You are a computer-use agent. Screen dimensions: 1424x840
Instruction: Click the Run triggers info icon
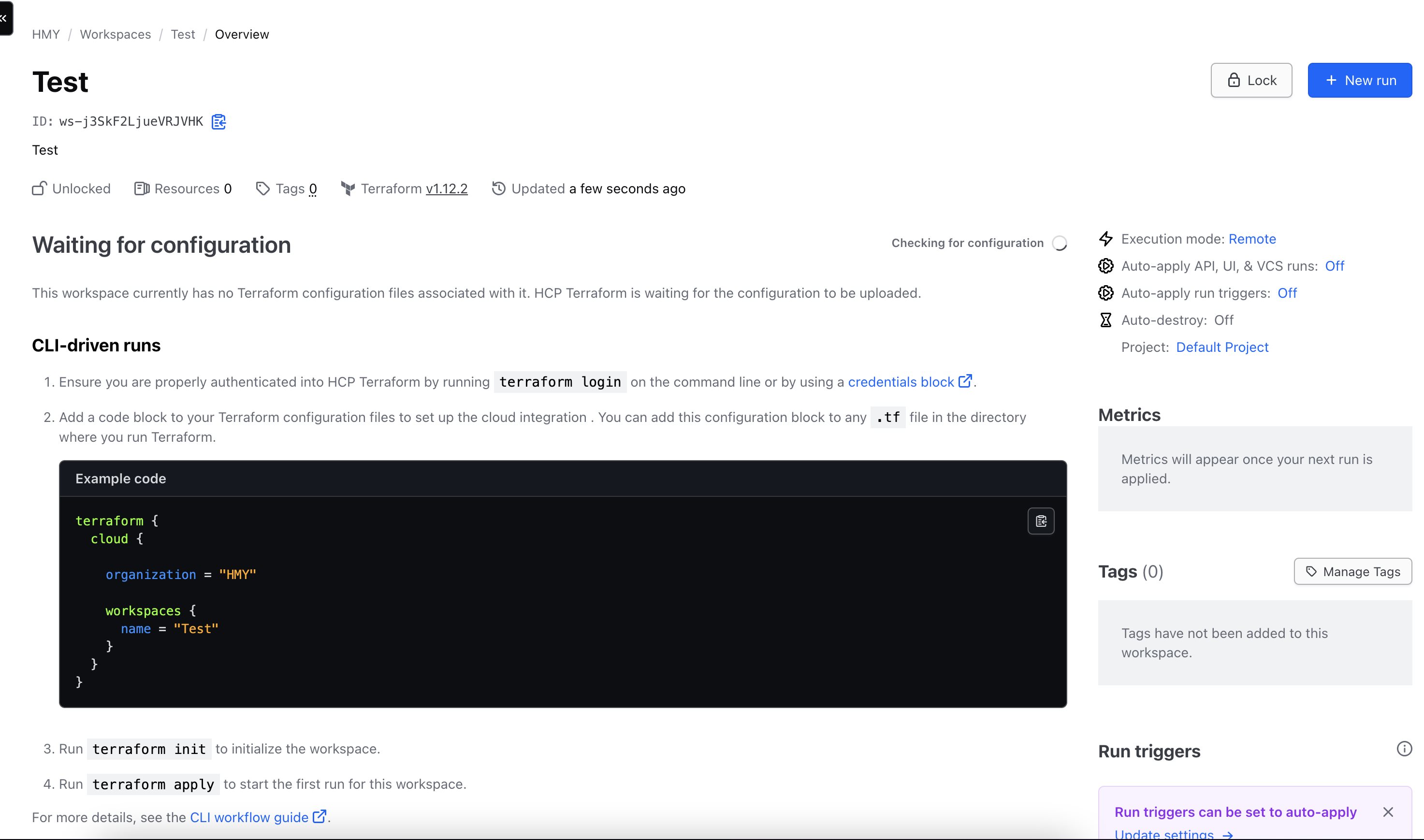[x=1404, y=749]
